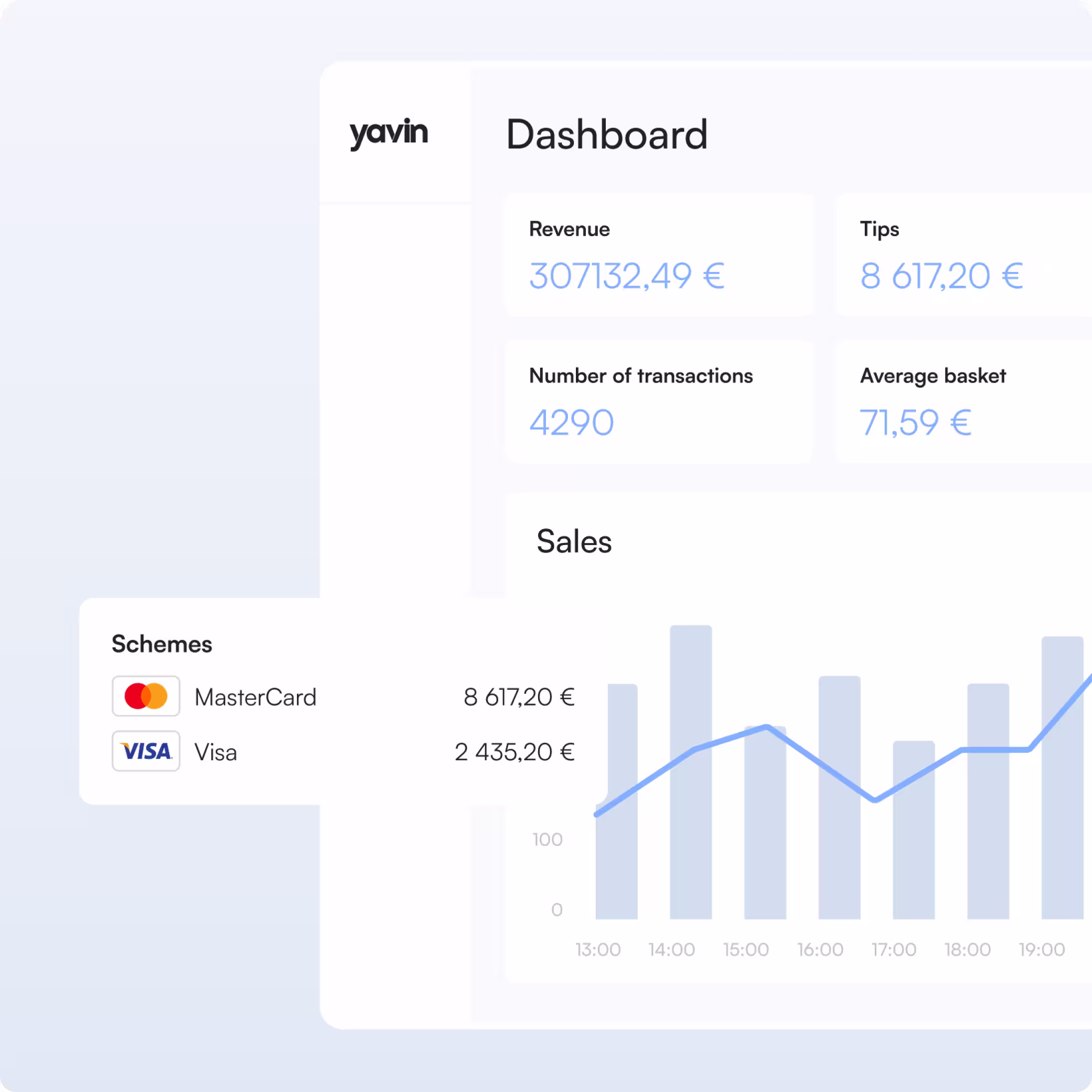Image resolution: width=1092 pixels, height=1092 pixels.
Task: Select the Visa scheme row label
Action: 215,752
